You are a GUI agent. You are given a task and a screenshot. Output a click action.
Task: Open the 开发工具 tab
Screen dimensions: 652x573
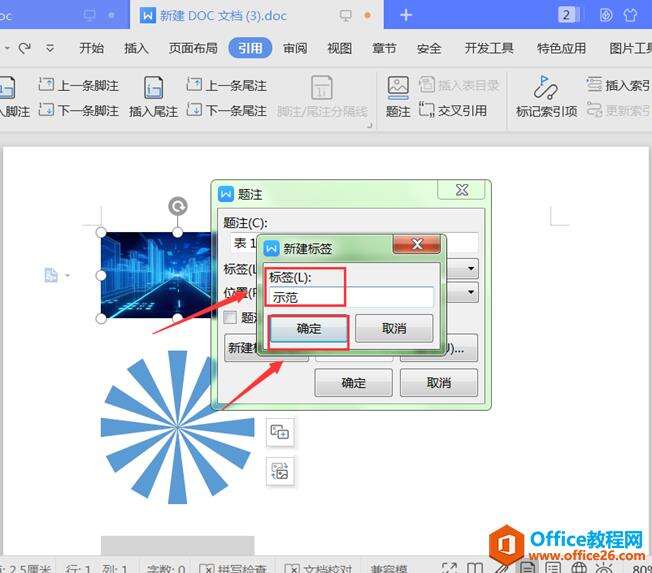pyautogui.click(x=489, y=49)
